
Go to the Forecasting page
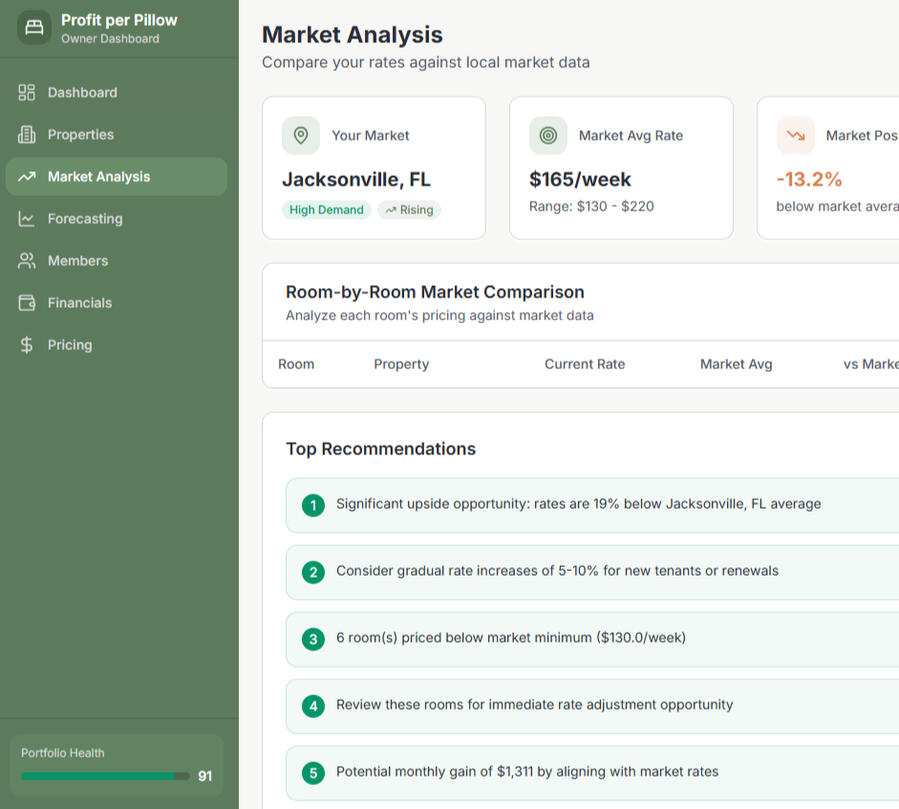[x=85, y=218]
